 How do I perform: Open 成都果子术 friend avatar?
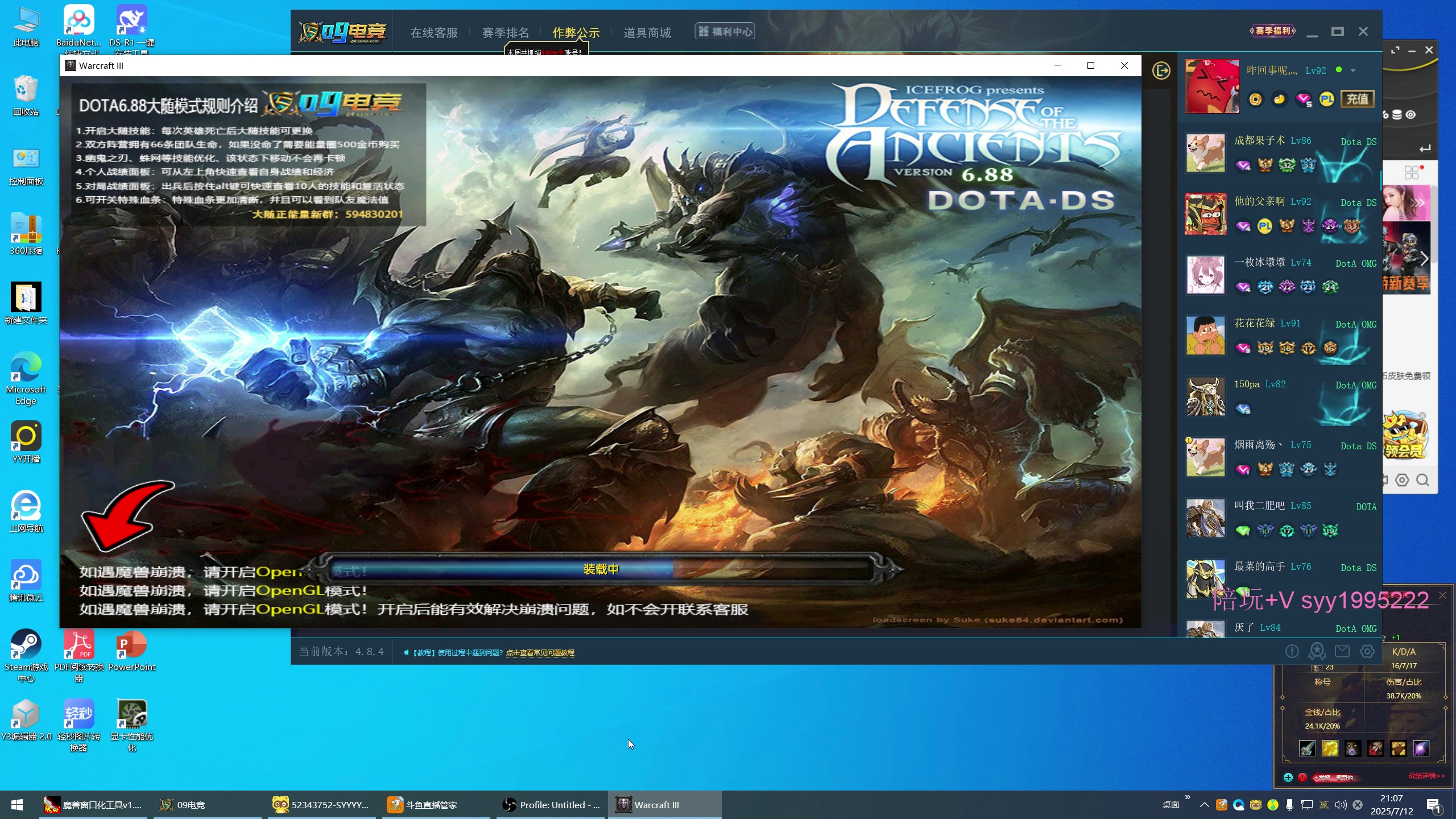tap(1205, 153)
